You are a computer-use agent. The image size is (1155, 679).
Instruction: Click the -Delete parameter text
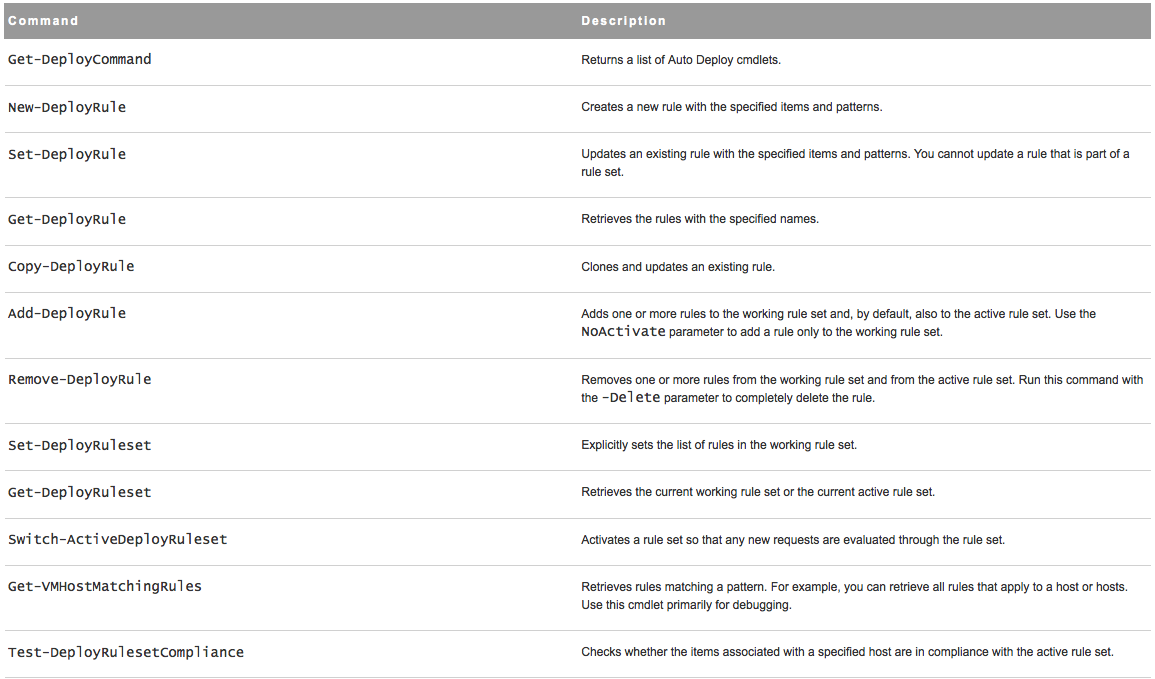tap(633, 398)
